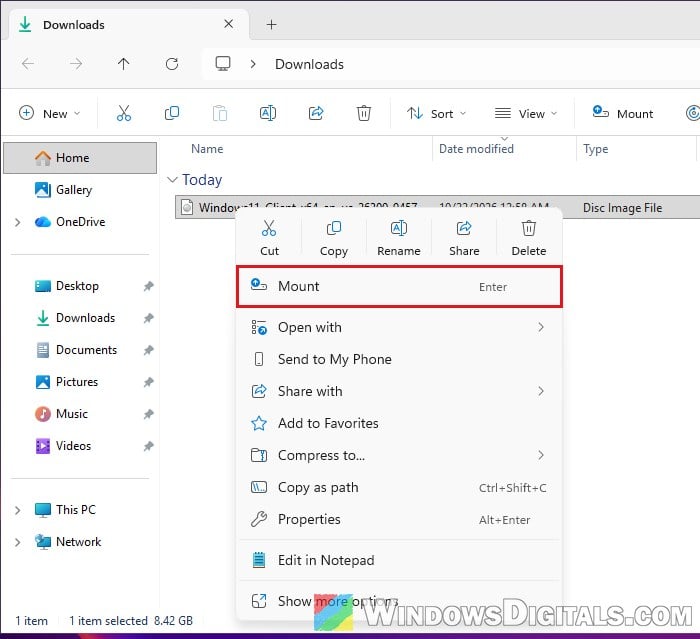This screenshot has width=700, height=639.
Task: Click Mount button in toolbar
Action: click(623, 113)
